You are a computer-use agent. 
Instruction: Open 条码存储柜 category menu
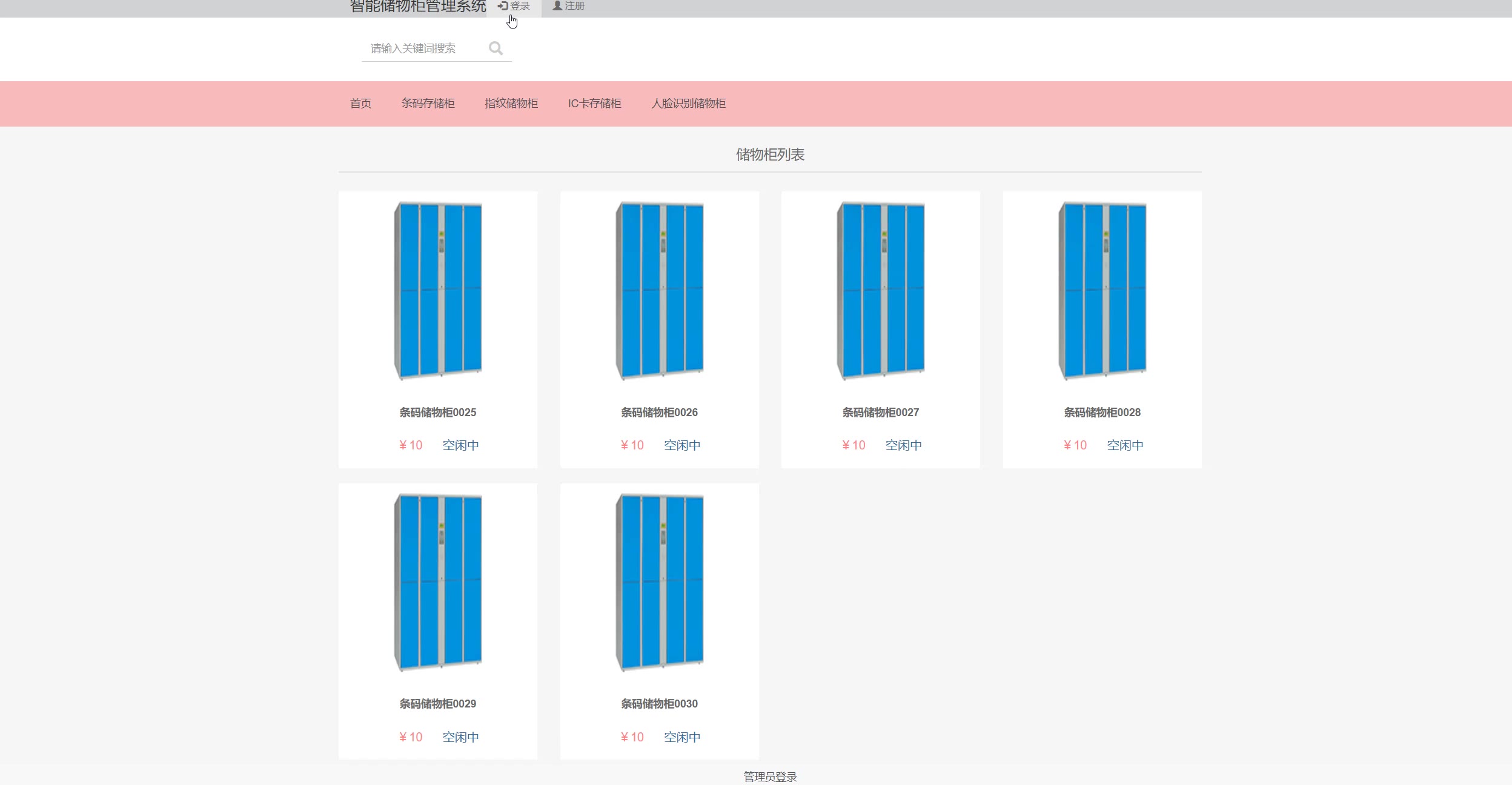pyautogui.click(x=428, y=104)
